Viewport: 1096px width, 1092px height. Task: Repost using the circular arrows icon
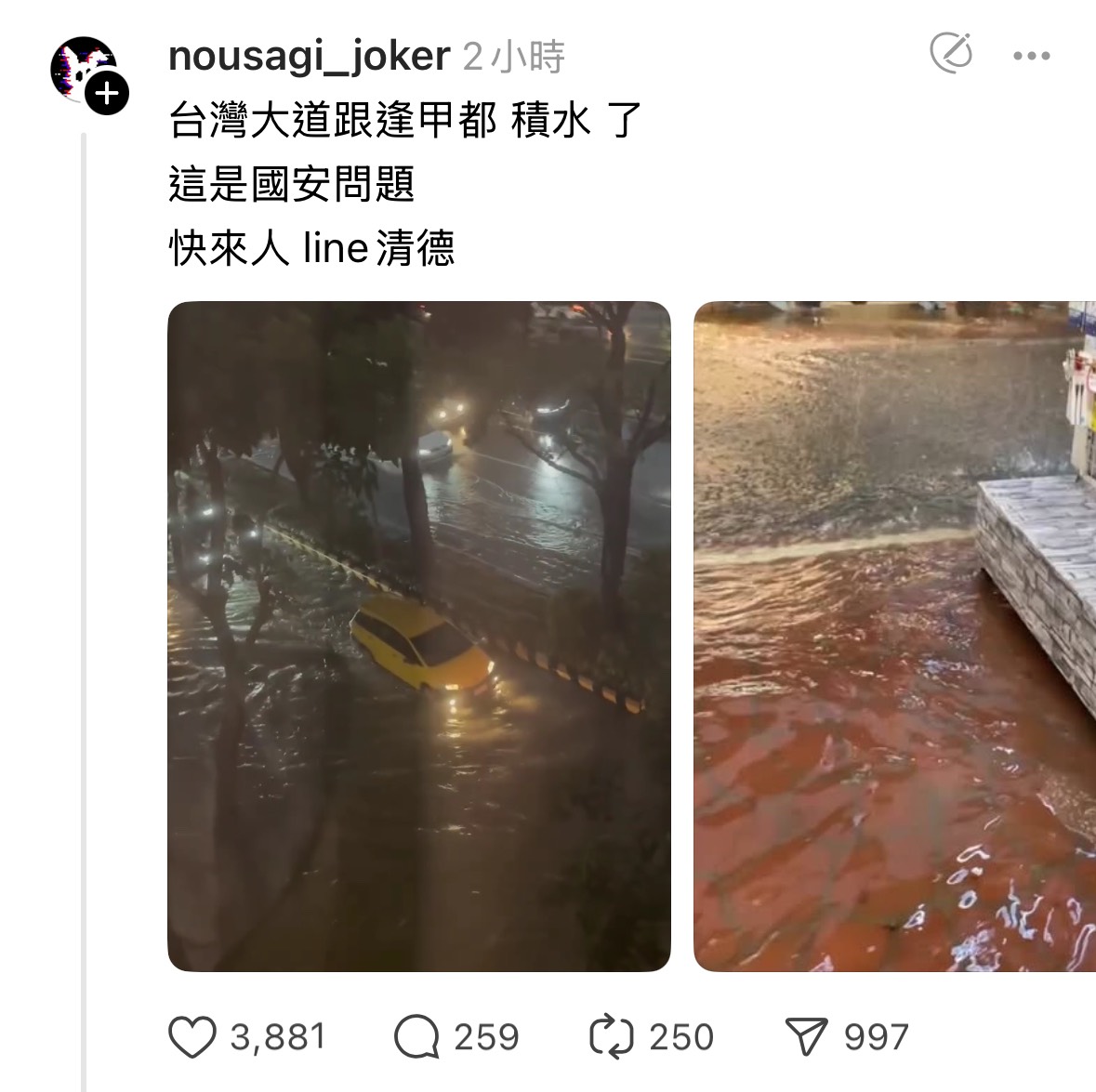pyautogui.click(x=611, y=1037)
